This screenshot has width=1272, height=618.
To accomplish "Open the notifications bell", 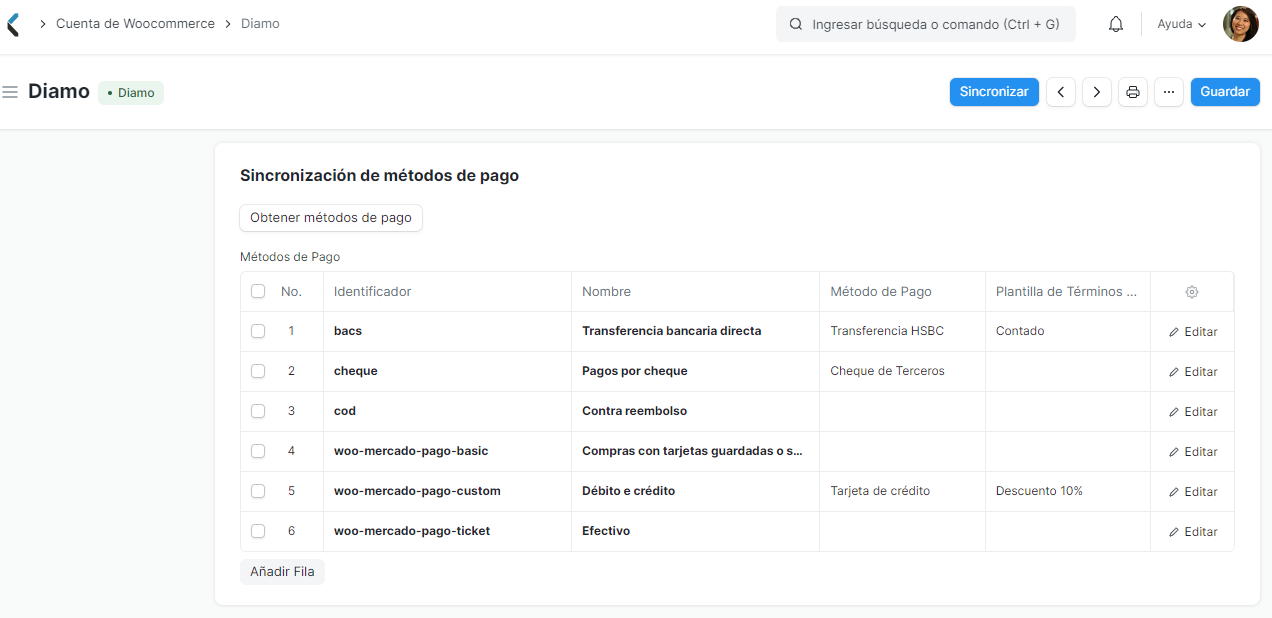I will (1115, 24).
